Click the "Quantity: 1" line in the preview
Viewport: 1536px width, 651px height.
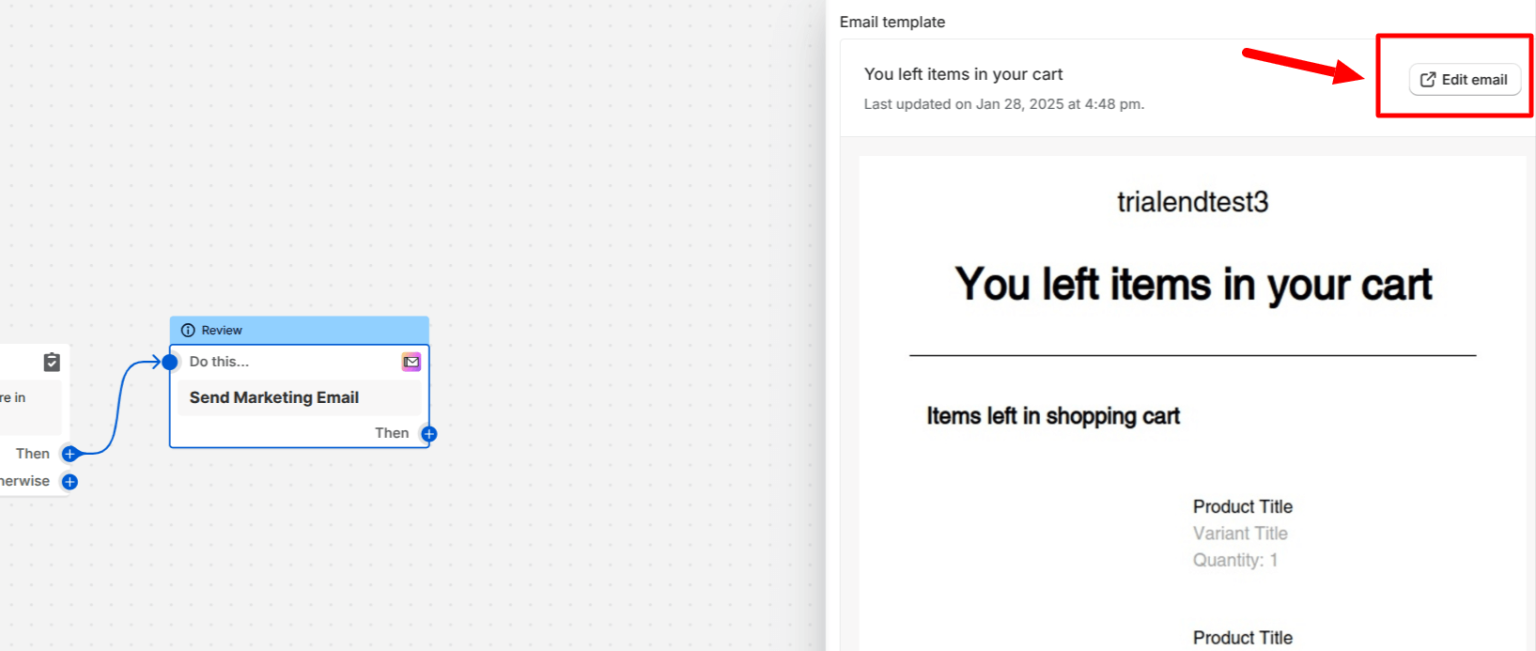click(x=1235, y=560)
